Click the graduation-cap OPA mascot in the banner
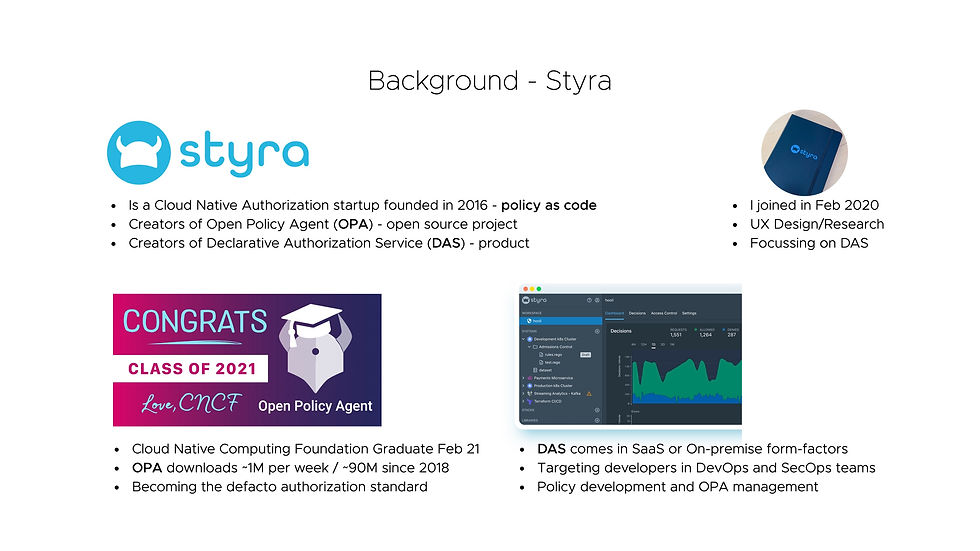980x551 pixels. [x=316, y=347]
